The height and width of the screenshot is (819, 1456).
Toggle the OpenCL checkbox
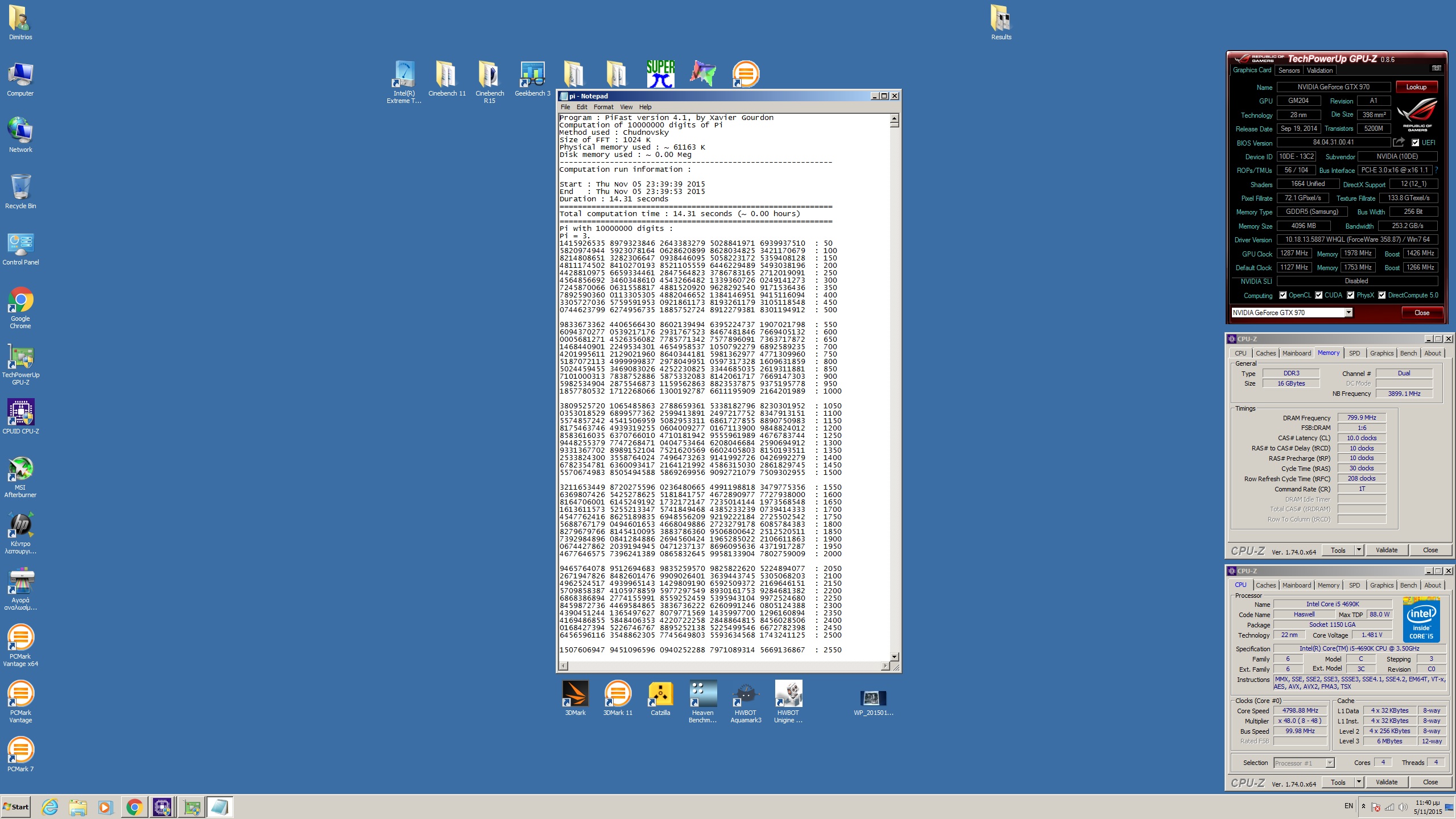tap(1283, 295)
